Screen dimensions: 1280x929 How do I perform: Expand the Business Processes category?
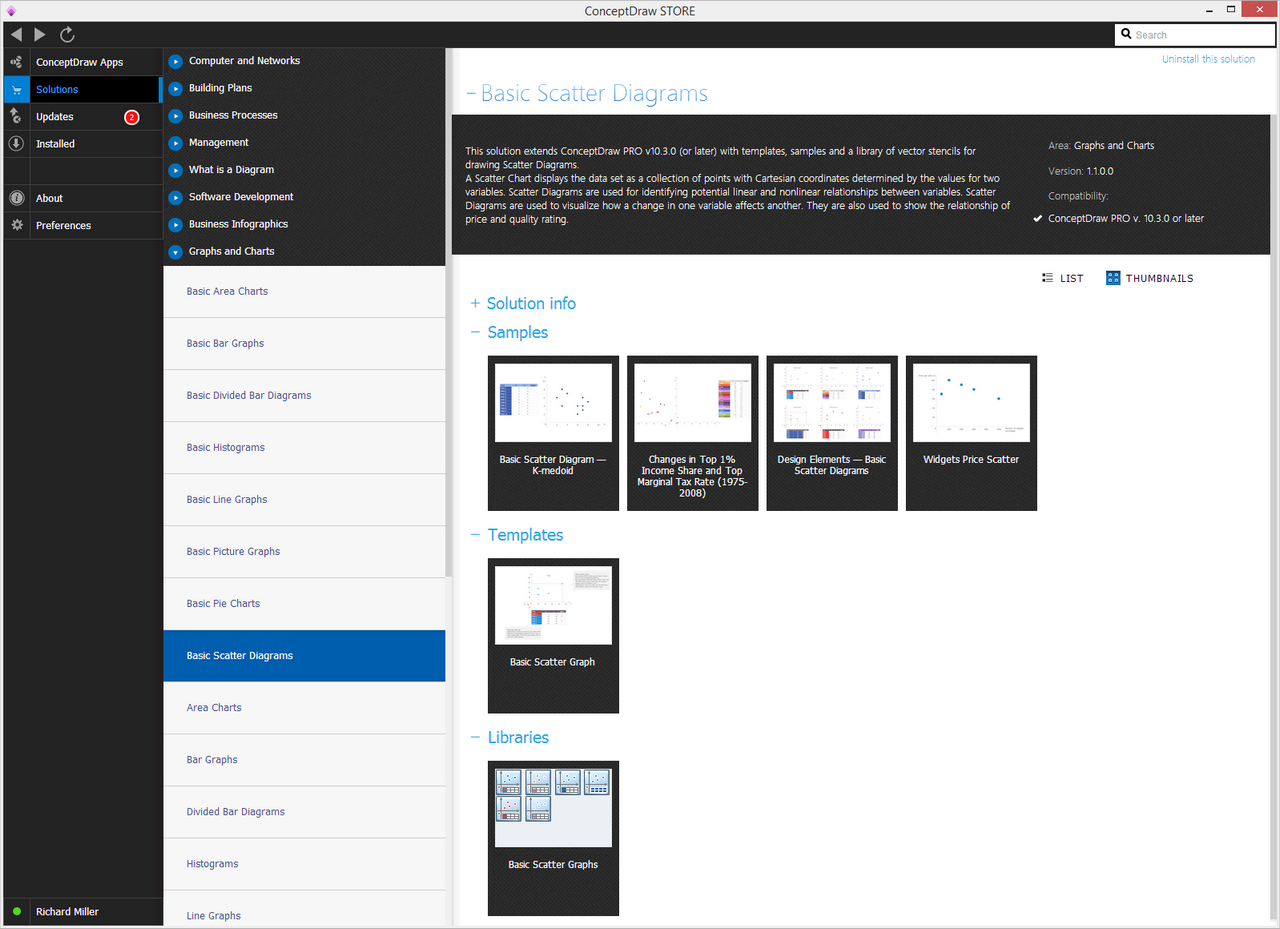click(x=176, y=115)
